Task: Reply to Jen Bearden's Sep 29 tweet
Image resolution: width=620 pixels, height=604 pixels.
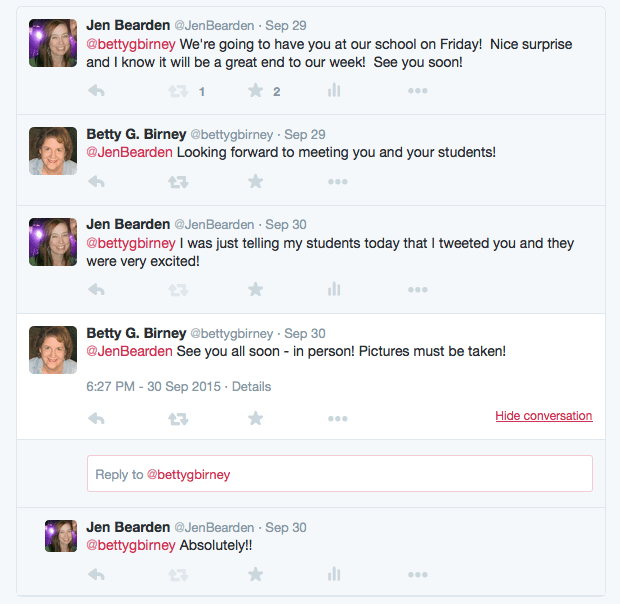Action: coord(97,91)
